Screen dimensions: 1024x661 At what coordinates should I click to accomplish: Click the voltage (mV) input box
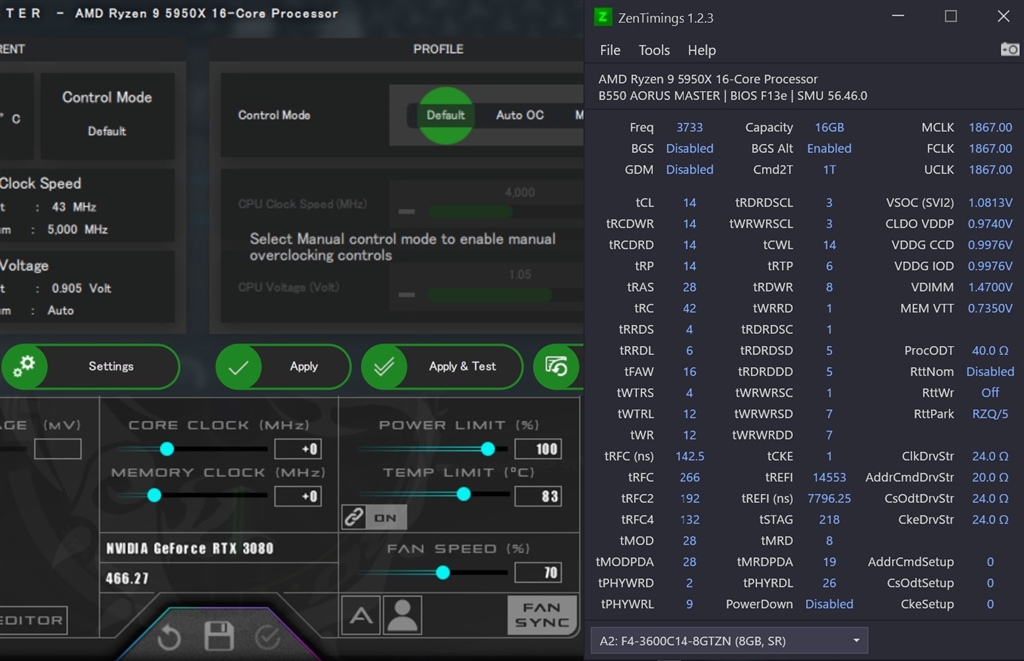(57, 449)
